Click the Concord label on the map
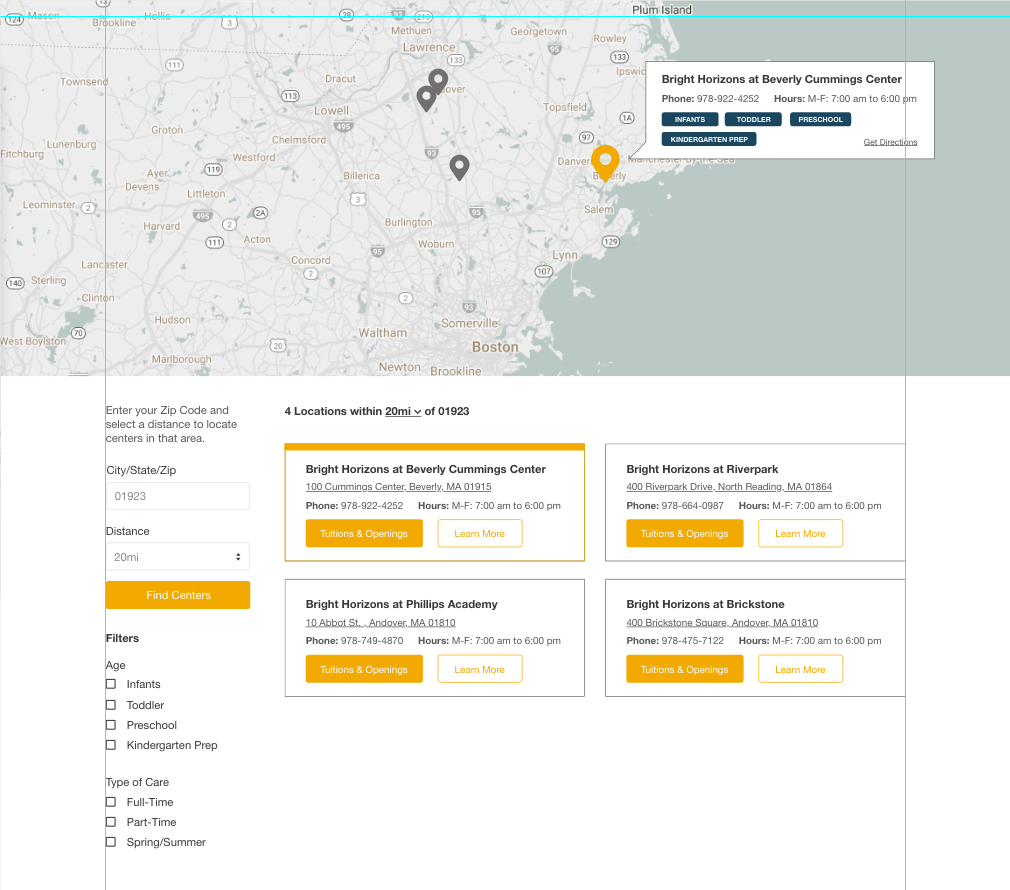This screenshot has width=1010, height=890. [x=310, y=260]
